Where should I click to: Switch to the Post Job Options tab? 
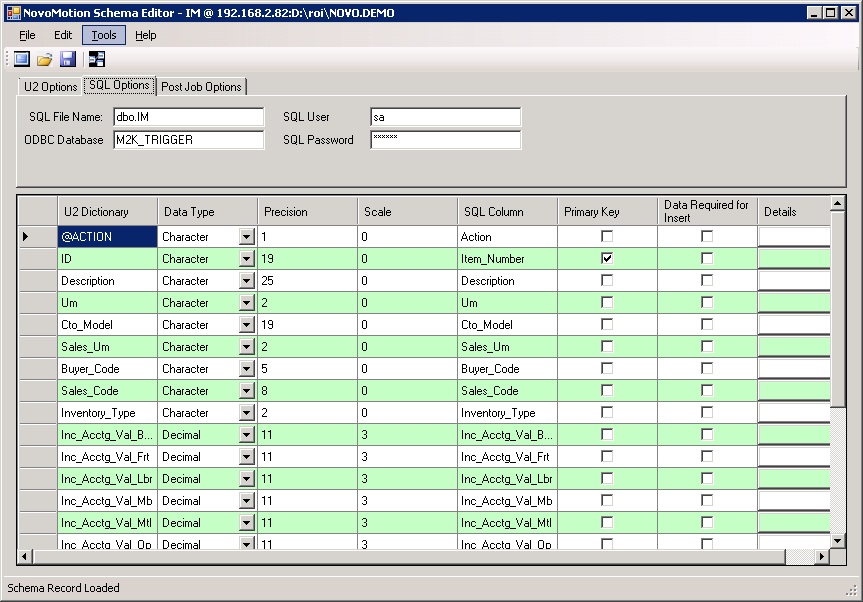pyautogui.click(x=201, y=87)
